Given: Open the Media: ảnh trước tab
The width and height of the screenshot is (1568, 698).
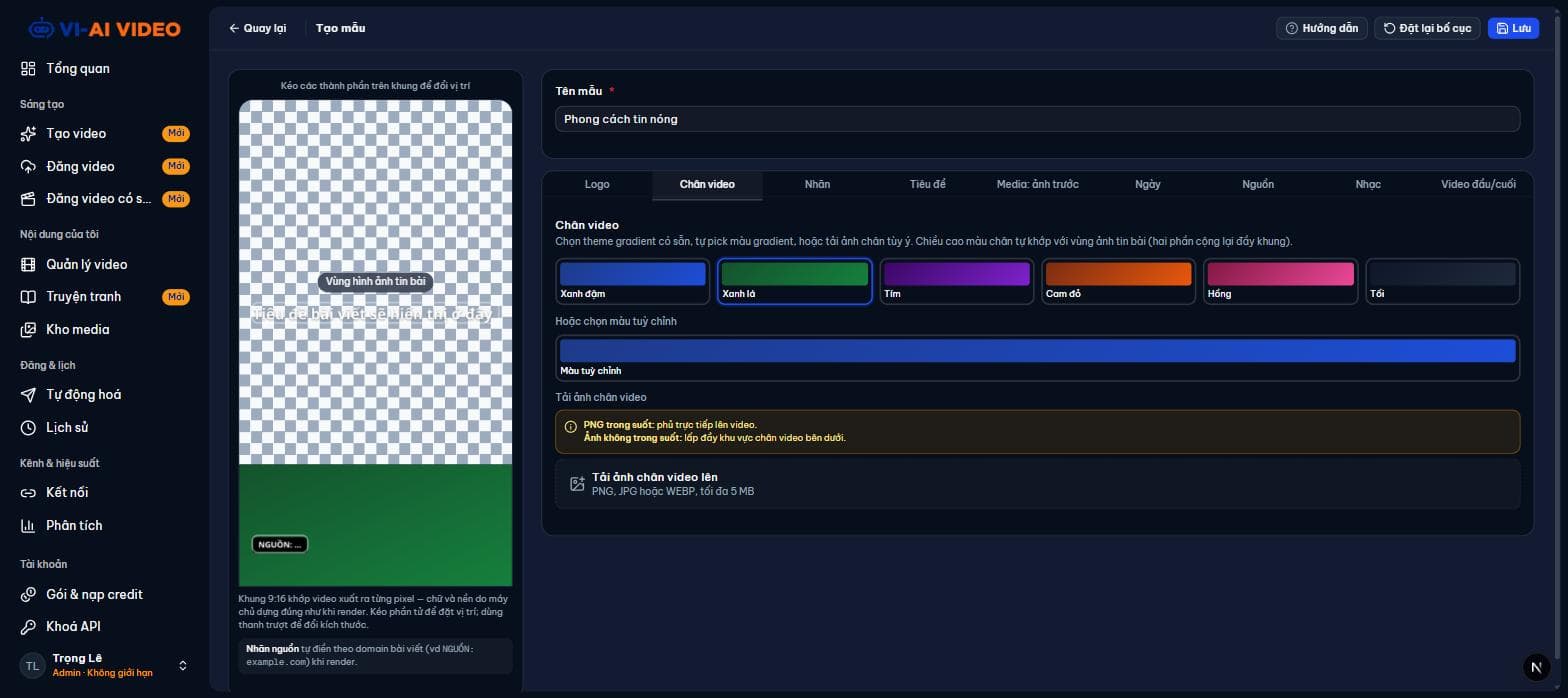Looking at the screenshot, I should click(1038, 185).
